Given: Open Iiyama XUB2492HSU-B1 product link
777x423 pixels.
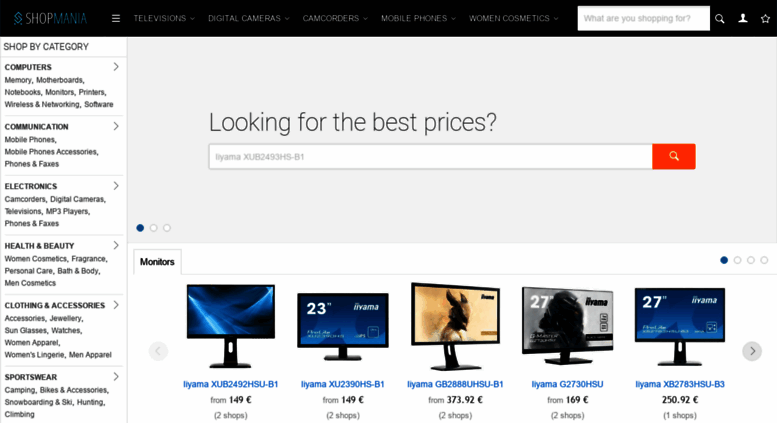Looking at the screenshot, I should coord(230,384).
